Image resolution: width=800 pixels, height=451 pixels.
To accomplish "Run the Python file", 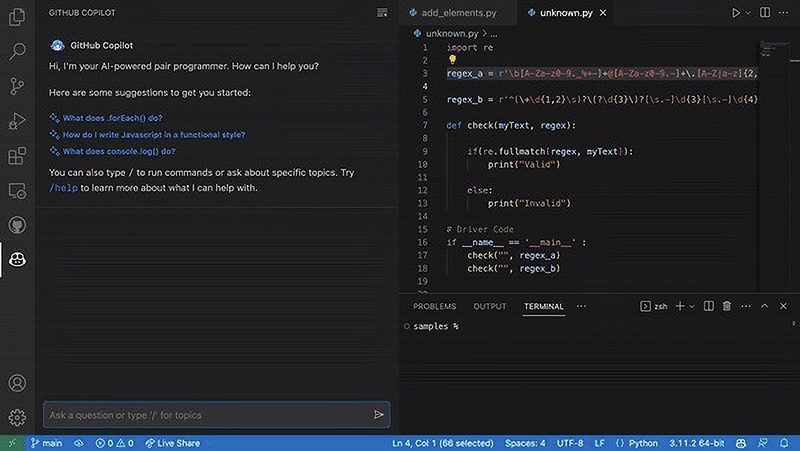I will [x=736, y=13].
